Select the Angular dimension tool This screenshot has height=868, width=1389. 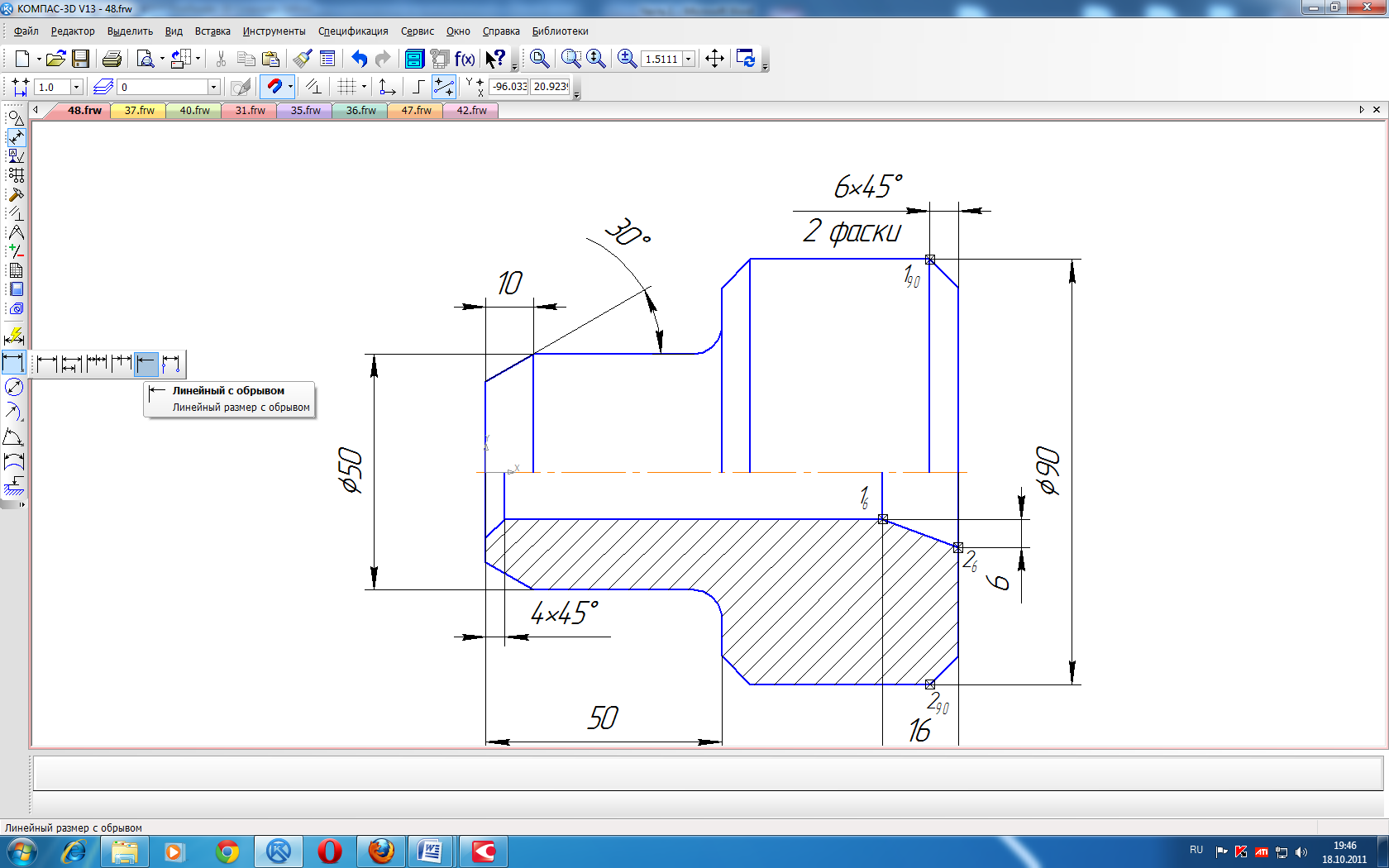click(x=14, y=436)
